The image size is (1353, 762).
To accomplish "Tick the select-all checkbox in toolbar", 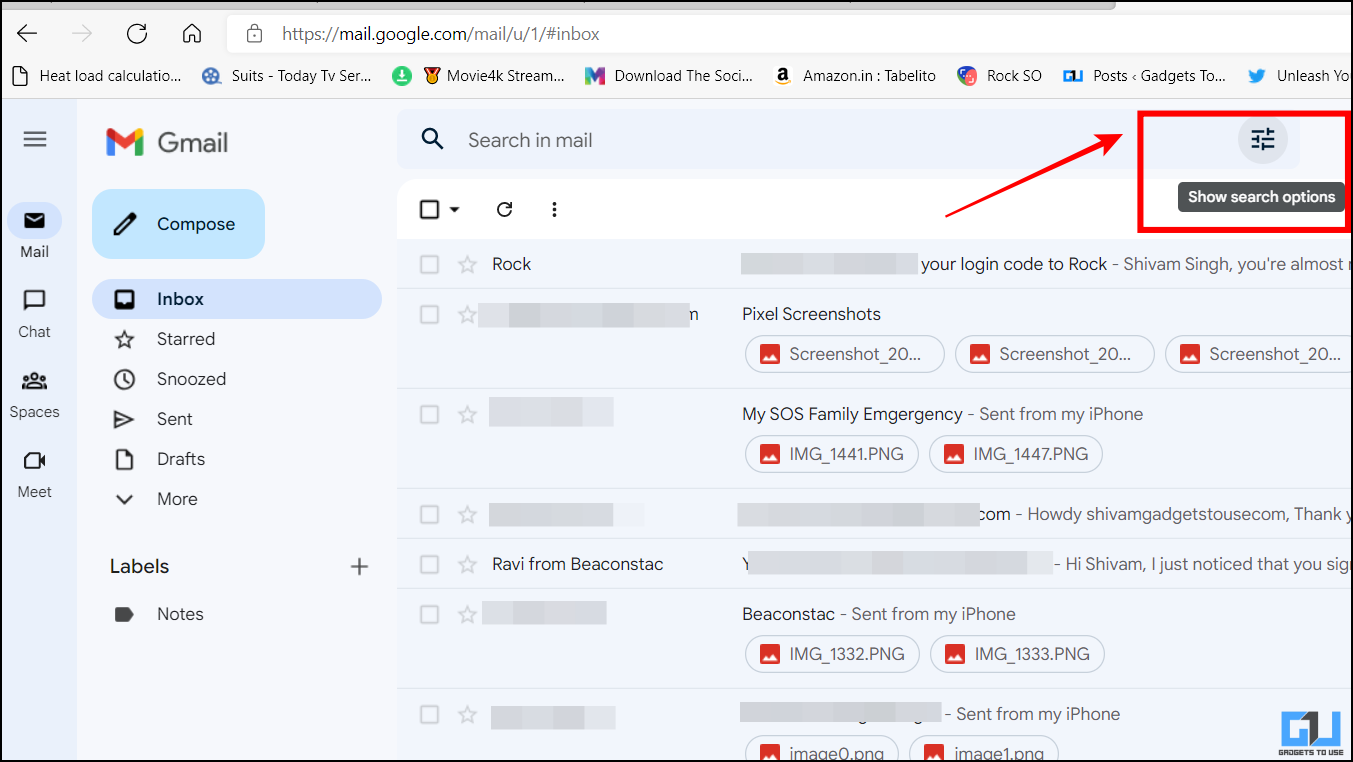I will 429,209.
